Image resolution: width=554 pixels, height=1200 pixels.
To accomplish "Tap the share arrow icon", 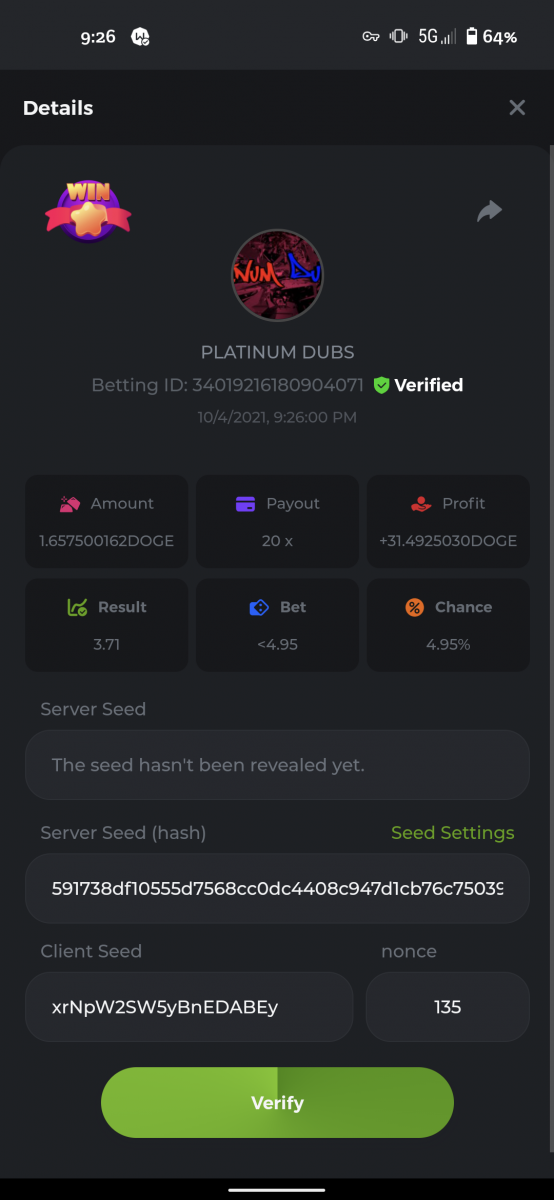I will point(489,211).
